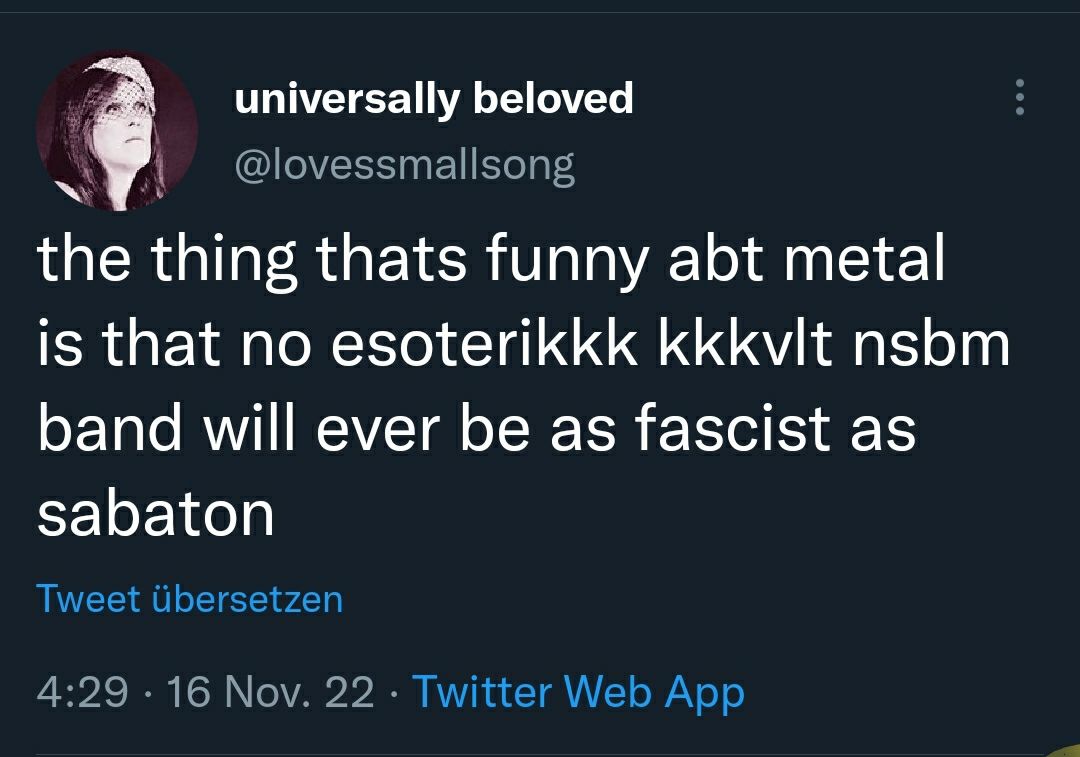The width and height of the screenshot is (1080, 757).
Task: Click the "16 Nov. 22" date
Action: pyautogui.click(x=270, y=691)
